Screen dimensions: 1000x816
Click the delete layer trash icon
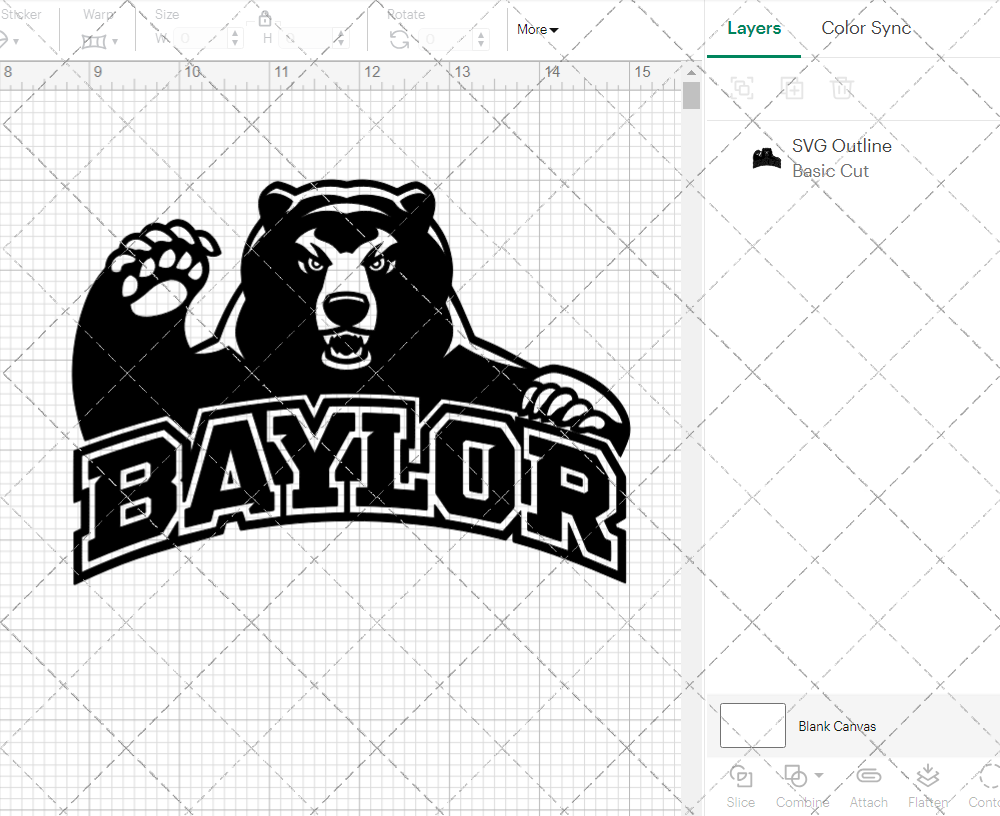[843, 88]
